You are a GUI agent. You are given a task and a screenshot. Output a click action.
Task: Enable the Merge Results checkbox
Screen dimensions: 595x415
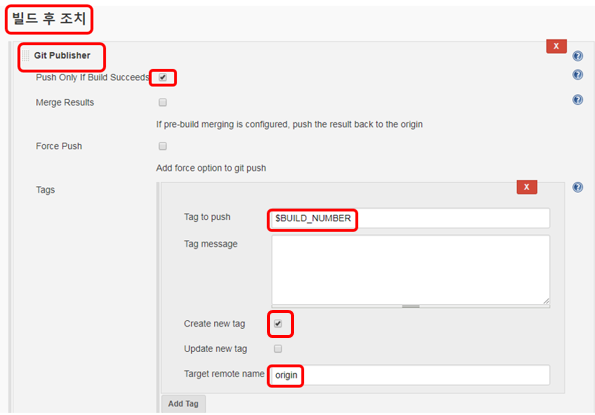163,102
